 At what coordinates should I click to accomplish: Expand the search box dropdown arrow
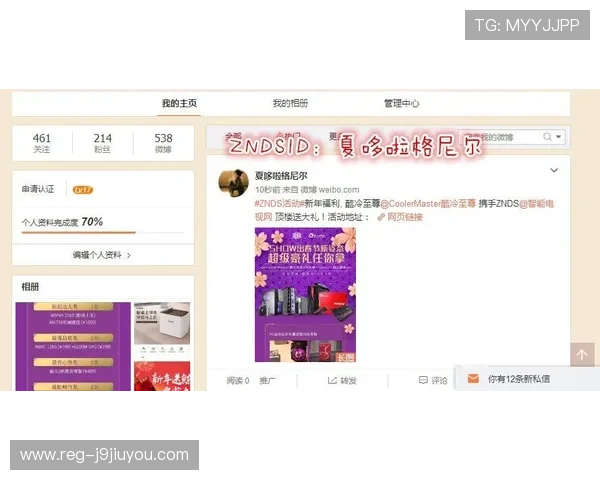[559, 137]
